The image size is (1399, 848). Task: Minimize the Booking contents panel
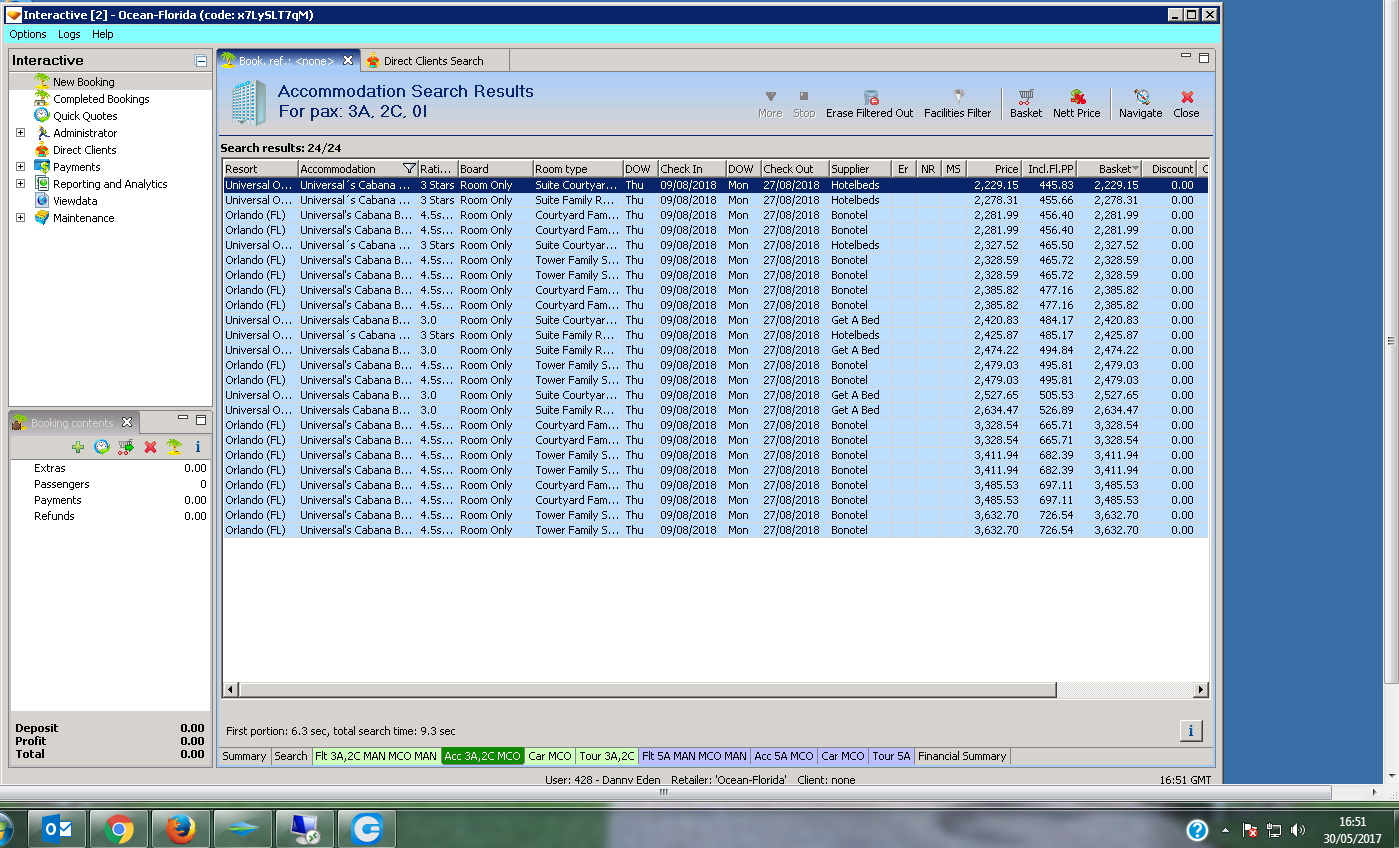(x=183, y=419)
